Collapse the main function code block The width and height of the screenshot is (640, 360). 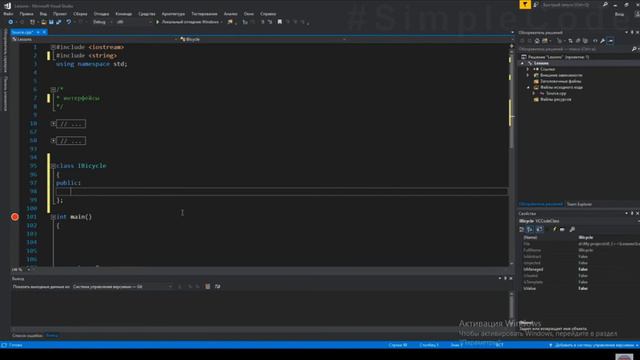point(53,217)
